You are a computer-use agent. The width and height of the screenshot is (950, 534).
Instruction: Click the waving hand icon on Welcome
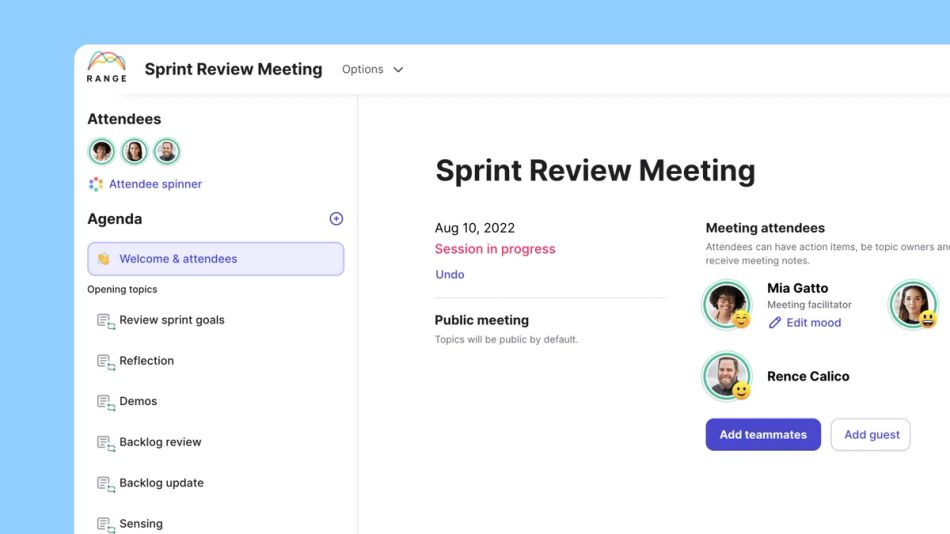point(104,259)
